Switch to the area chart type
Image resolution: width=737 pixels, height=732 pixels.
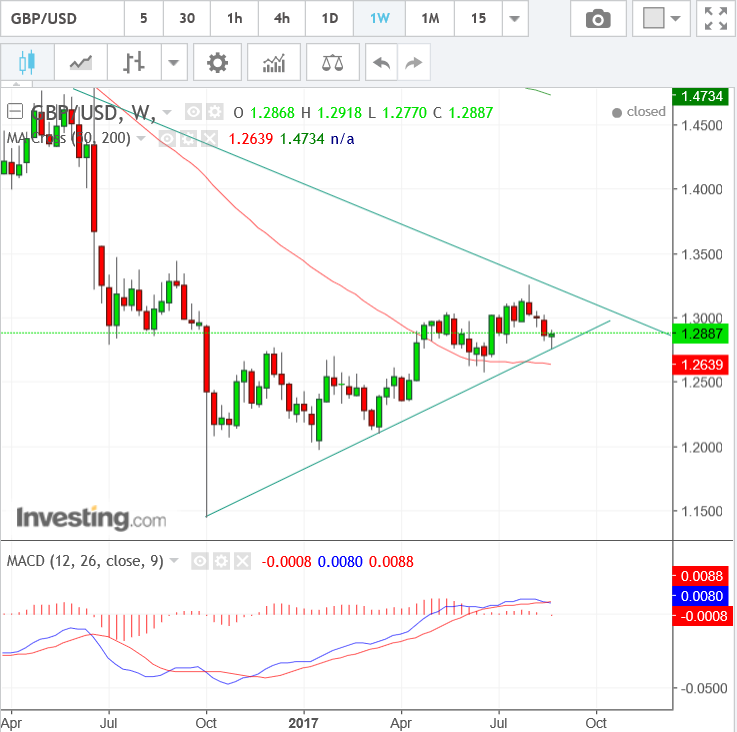pyautogui.click(x=81, y=62)
